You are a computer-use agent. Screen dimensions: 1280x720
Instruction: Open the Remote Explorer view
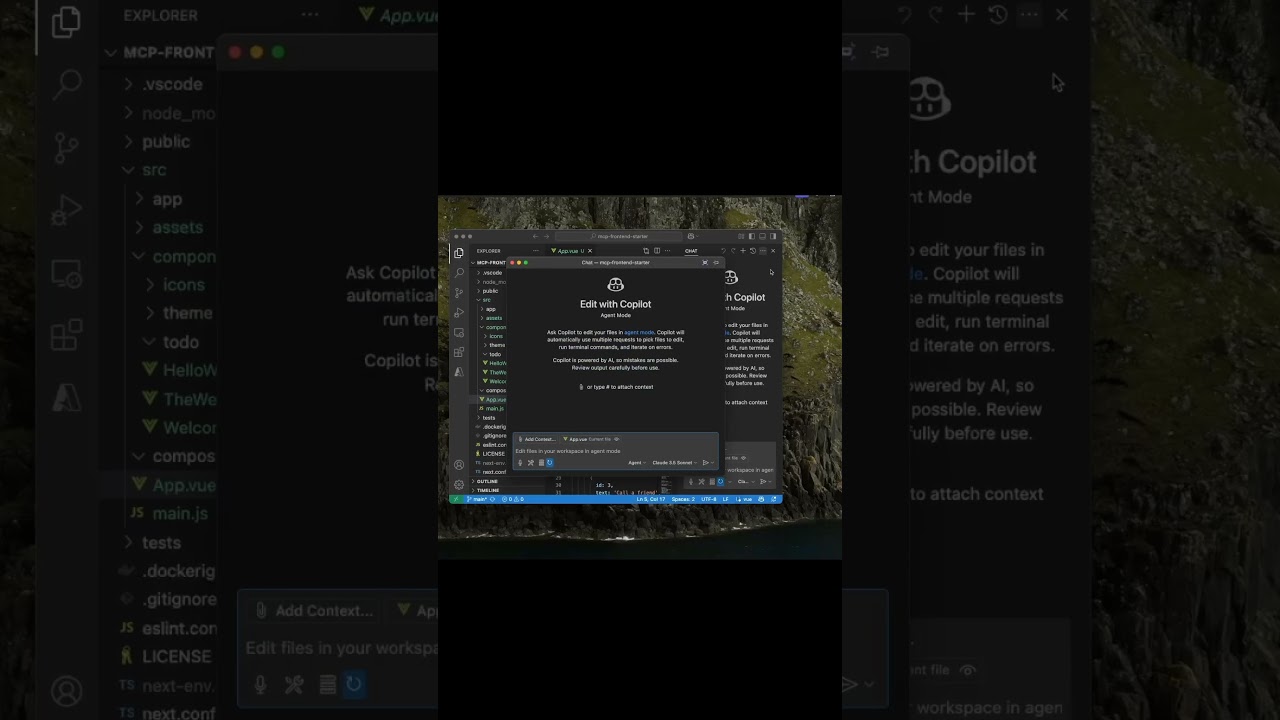tap(459, 333)
